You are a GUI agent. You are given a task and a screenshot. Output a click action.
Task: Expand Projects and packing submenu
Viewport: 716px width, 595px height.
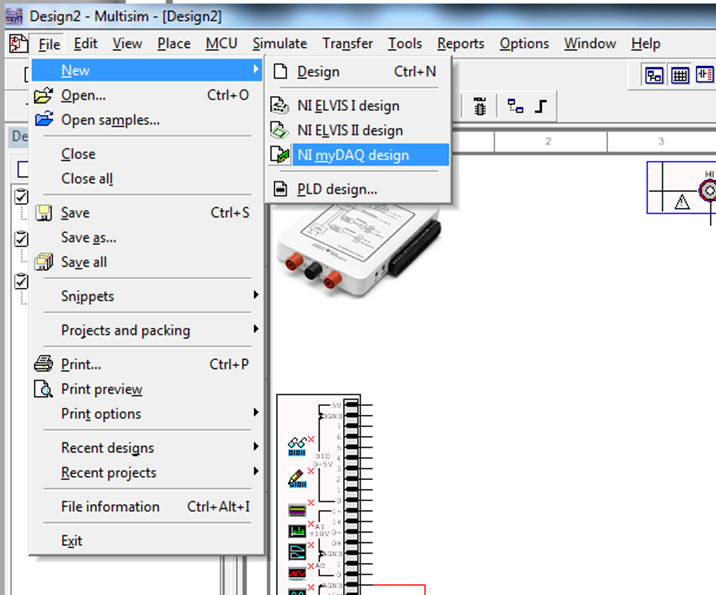[x=147, y=329]
